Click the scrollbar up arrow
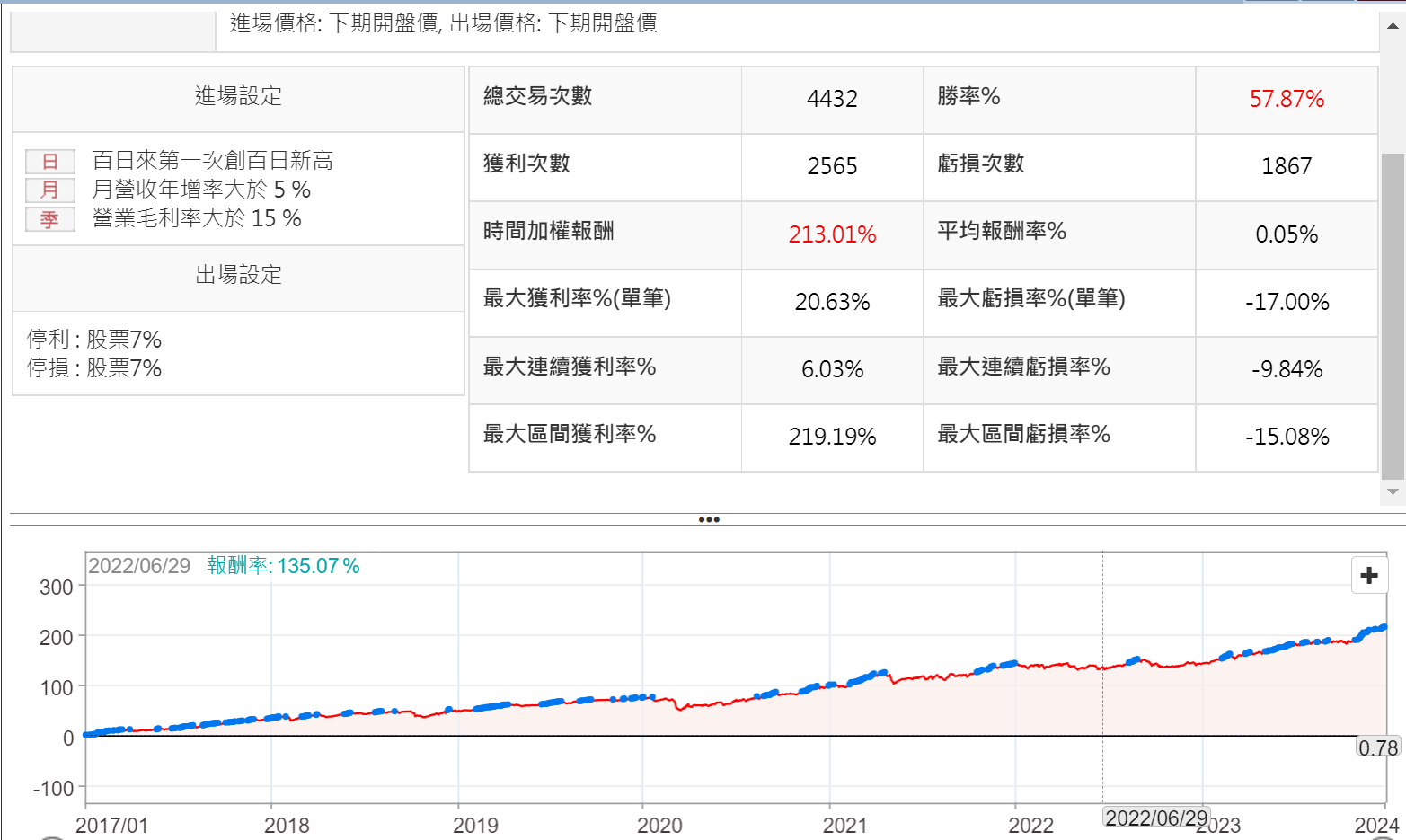The width and height of the screenshot is (1406, 840). [x=1393, y=26]
